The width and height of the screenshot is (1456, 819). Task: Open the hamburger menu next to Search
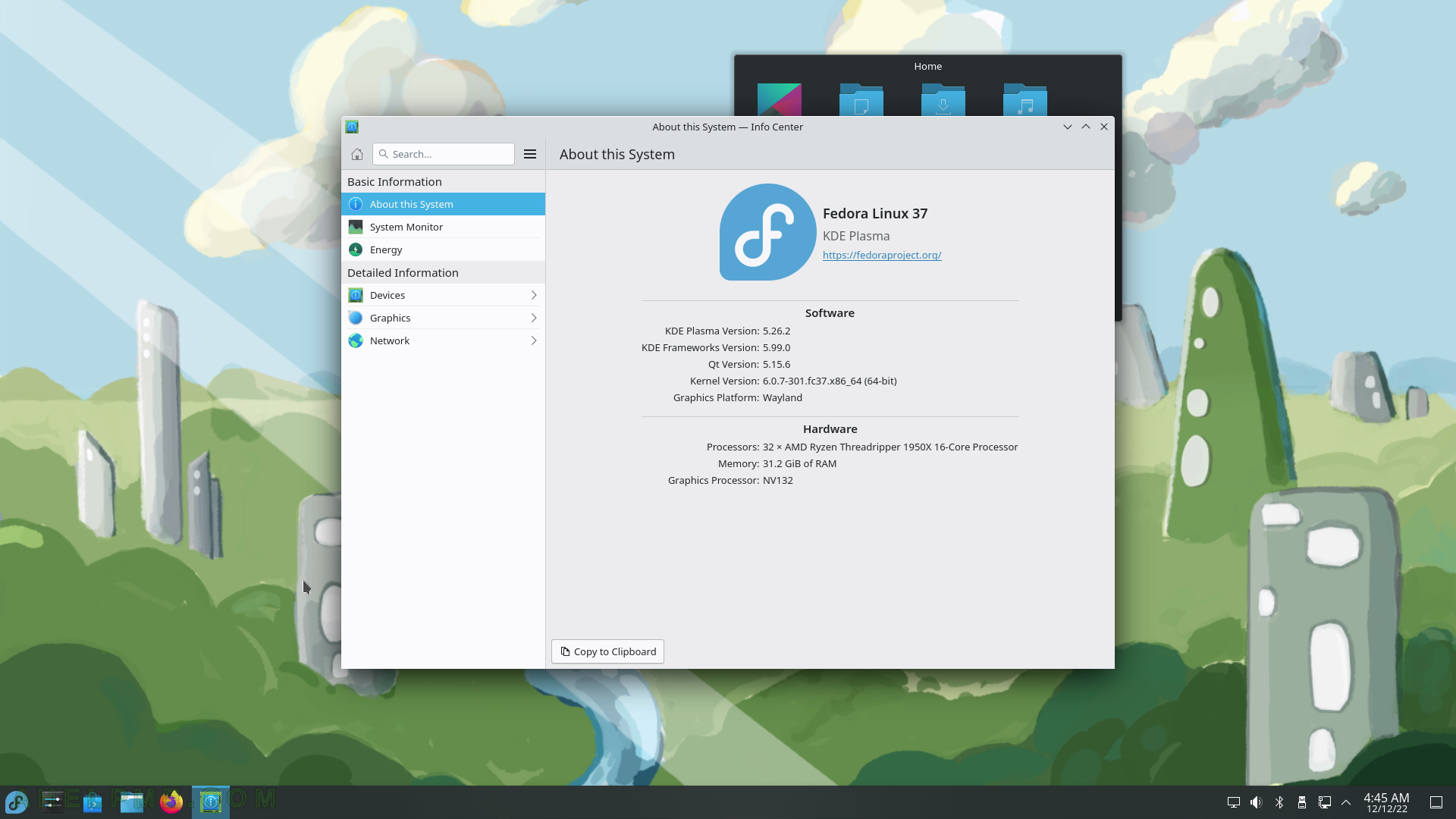pos(530,154)
